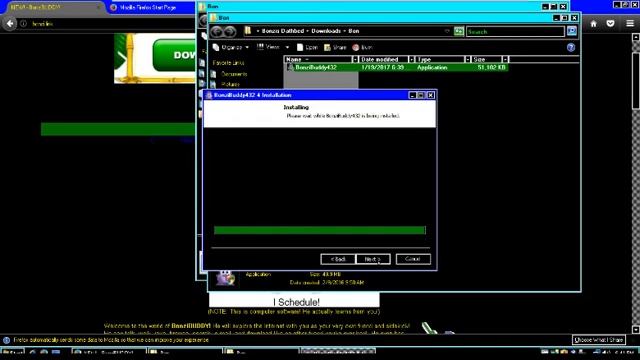Expand the arrow after Downloads in breadcrumb
The height and width of the screenshot is (360, 640).
coord(344,31)
